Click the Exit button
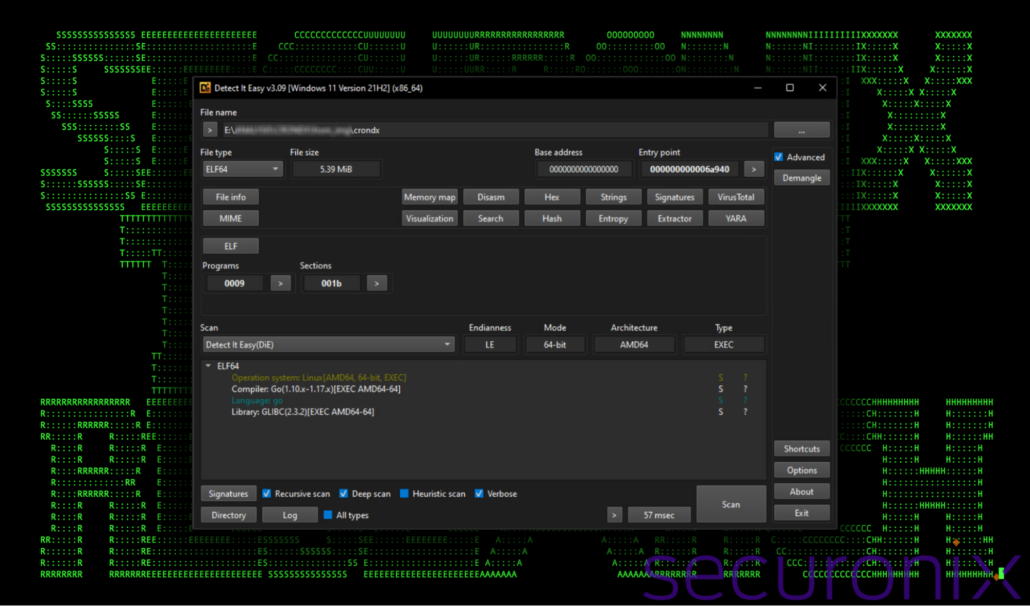Viewport: 1030px width, 606px height. 801,513
